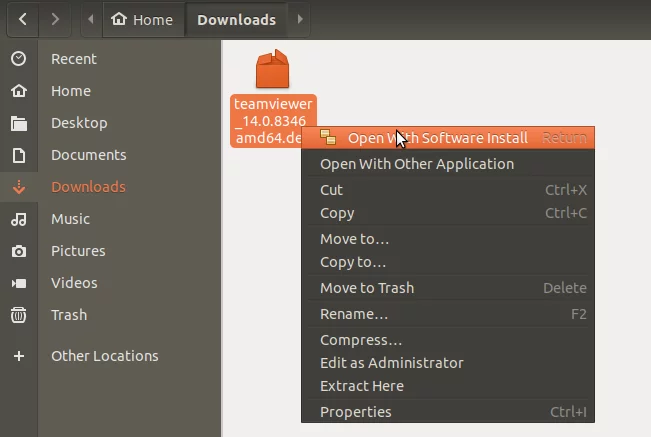Open Desktop label in the sidebar
Viewport: 651px width, 437px height.
click(x=79, y=123)
